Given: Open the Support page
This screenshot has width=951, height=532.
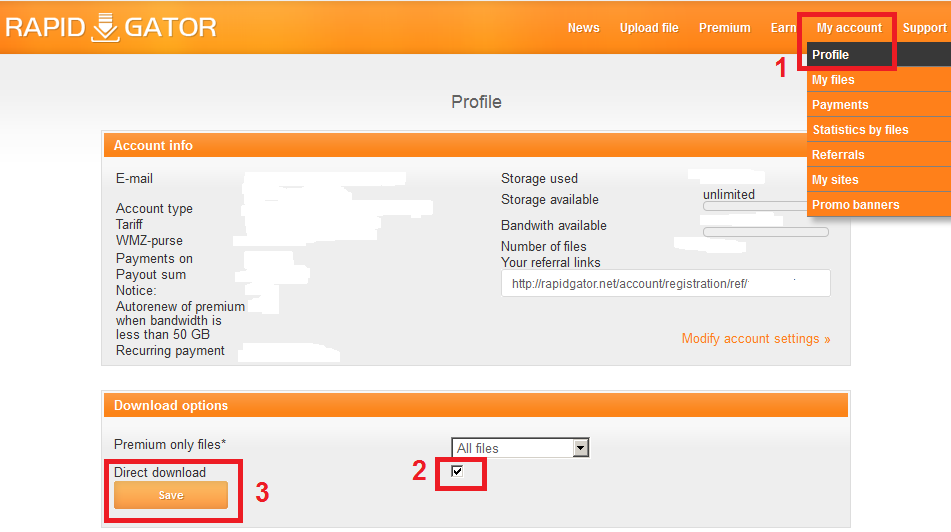Looking at the screenshot, I should click(x=924, y=28).
